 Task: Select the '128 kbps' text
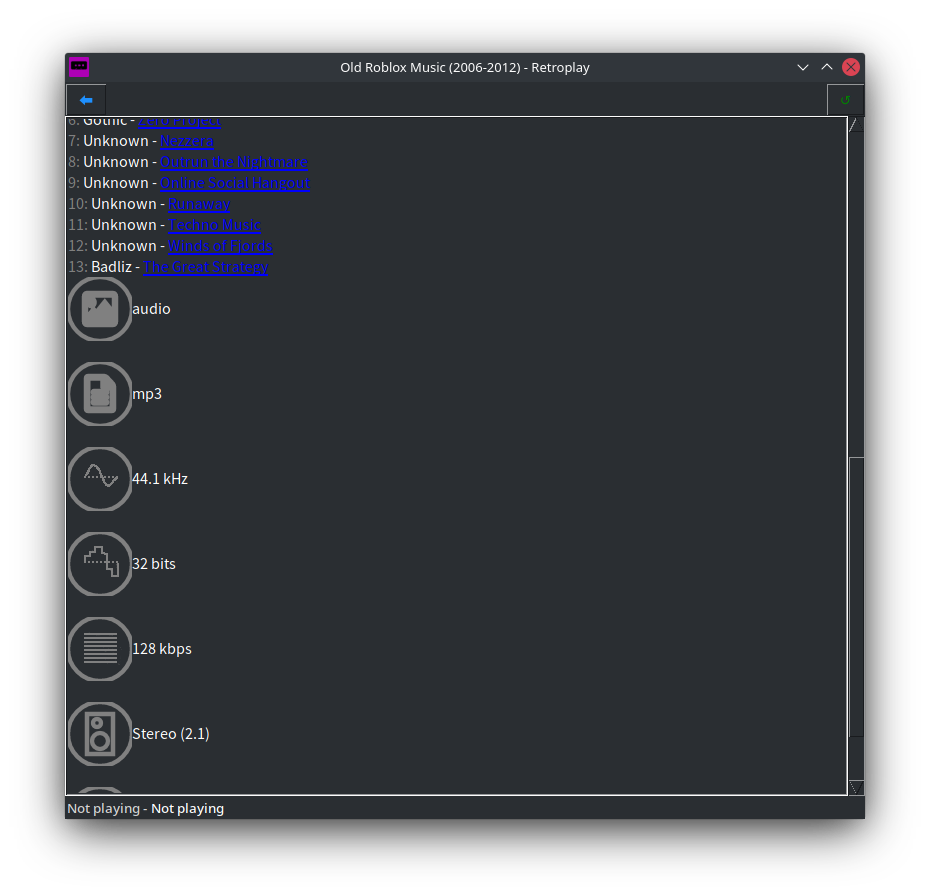click(x=162, y=649)
